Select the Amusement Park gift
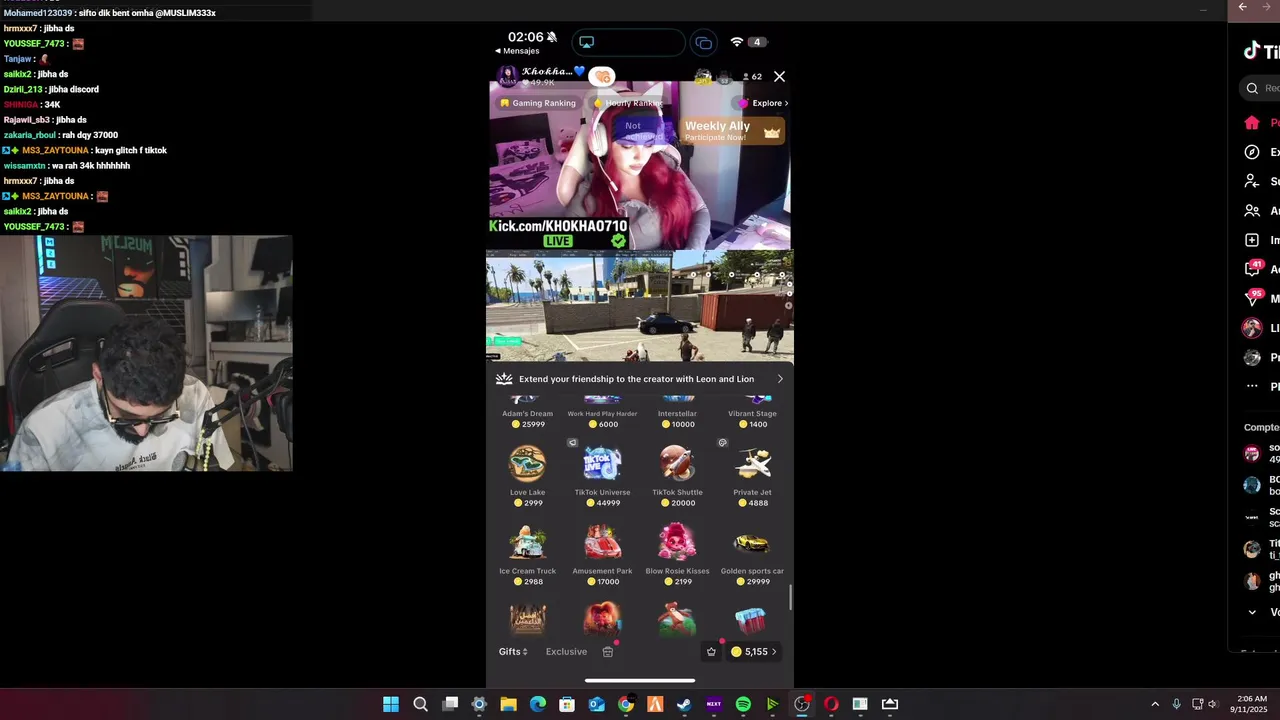1280x720 pixels. tap(602, 555)
